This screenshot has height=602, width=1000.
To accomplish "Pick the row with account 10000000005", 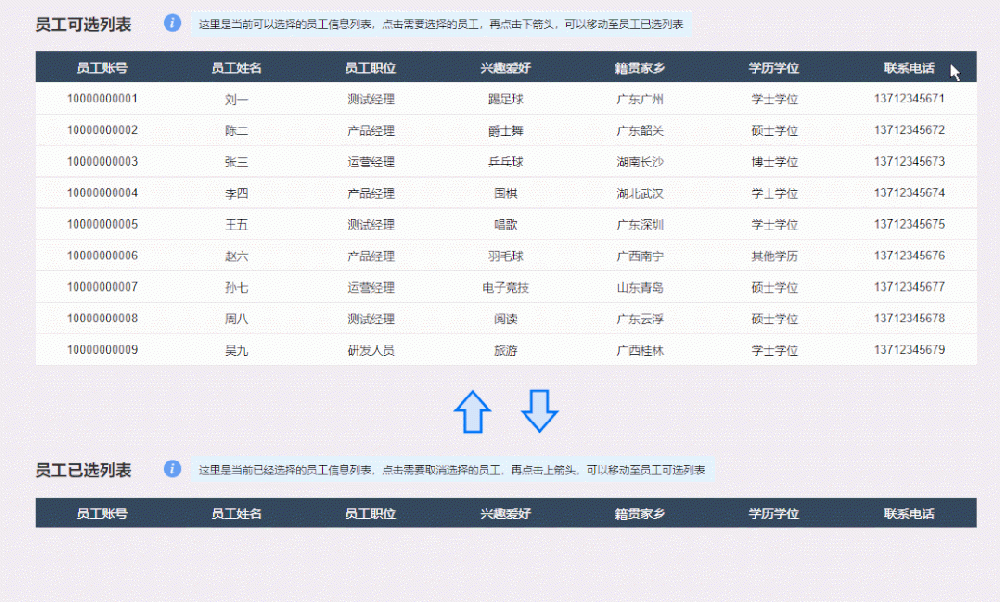I will click(x=102, y=224).
